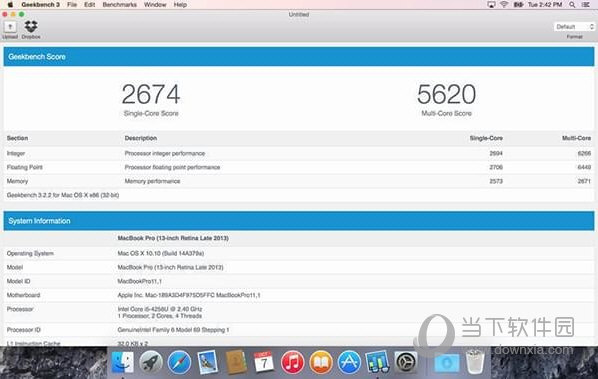The height and width of the screenshot is (379, 598).
Task: Launch Safari from the Dock
Action: [179, 362]
